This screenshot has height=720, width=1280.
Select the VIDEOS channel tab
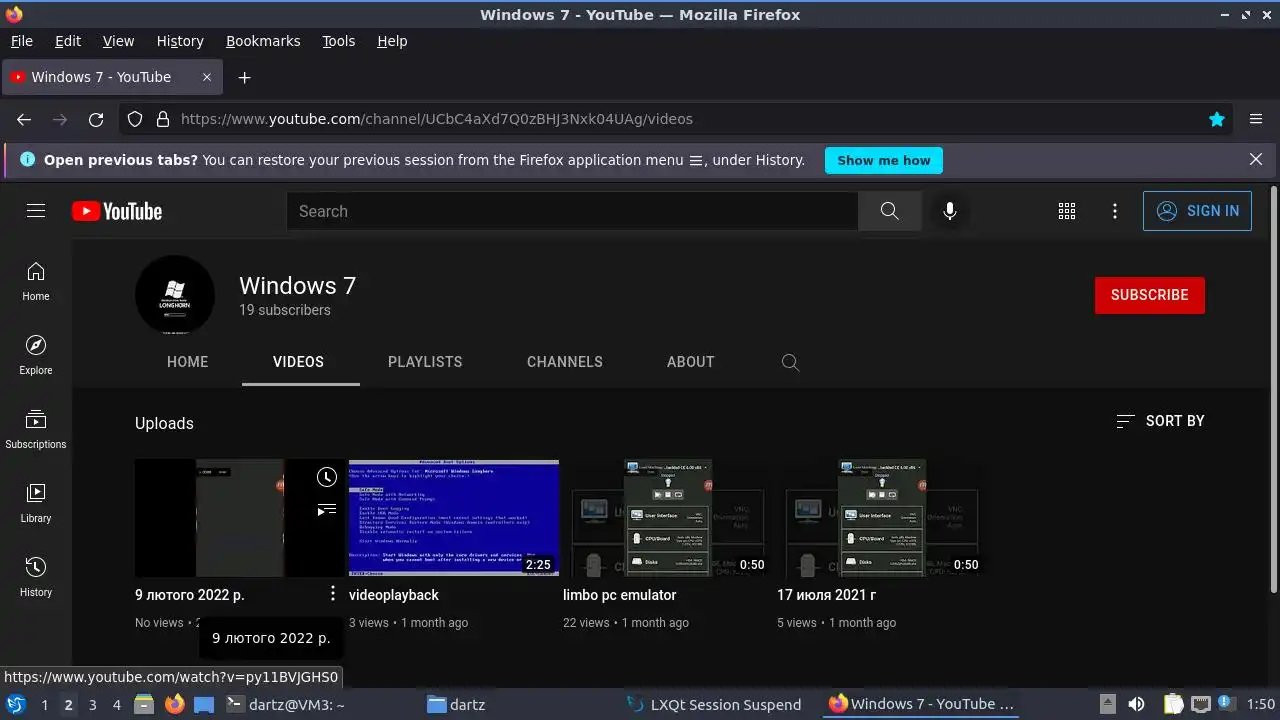[299, 362]
